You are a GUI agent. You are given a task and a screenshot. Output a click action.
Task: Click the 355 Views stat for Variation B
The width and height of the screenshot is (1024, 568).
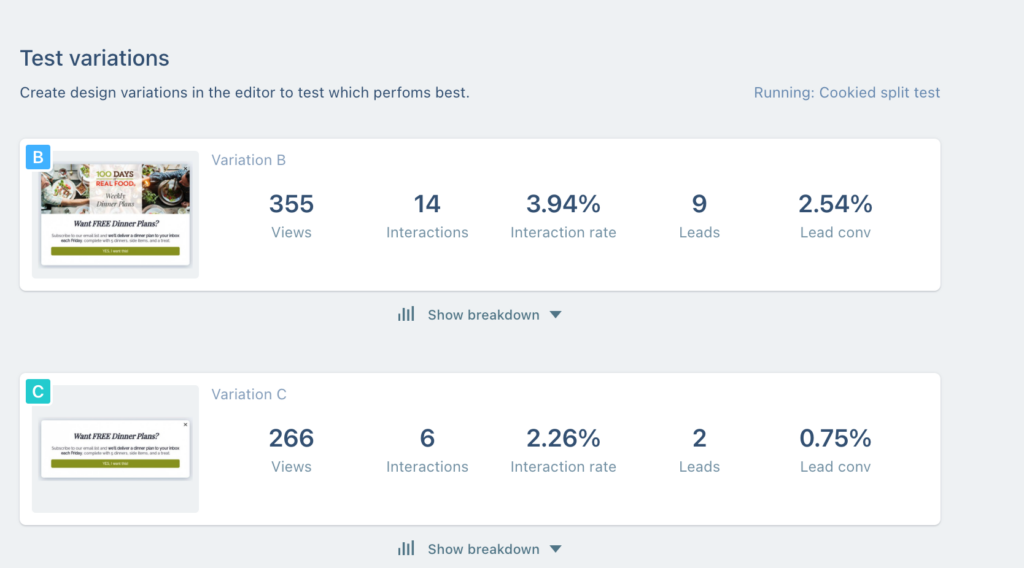click(x=291, y=205)
